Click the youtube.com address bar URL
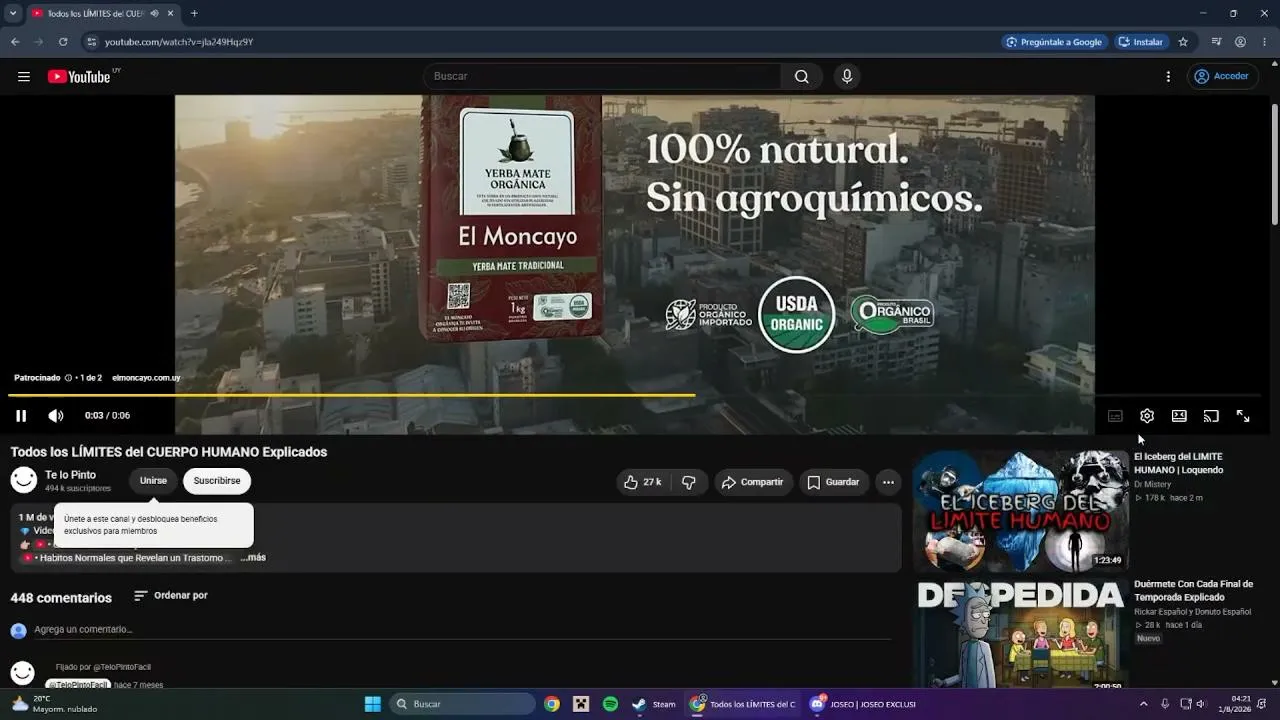The image size is (1280, 720). click(179, 42)
